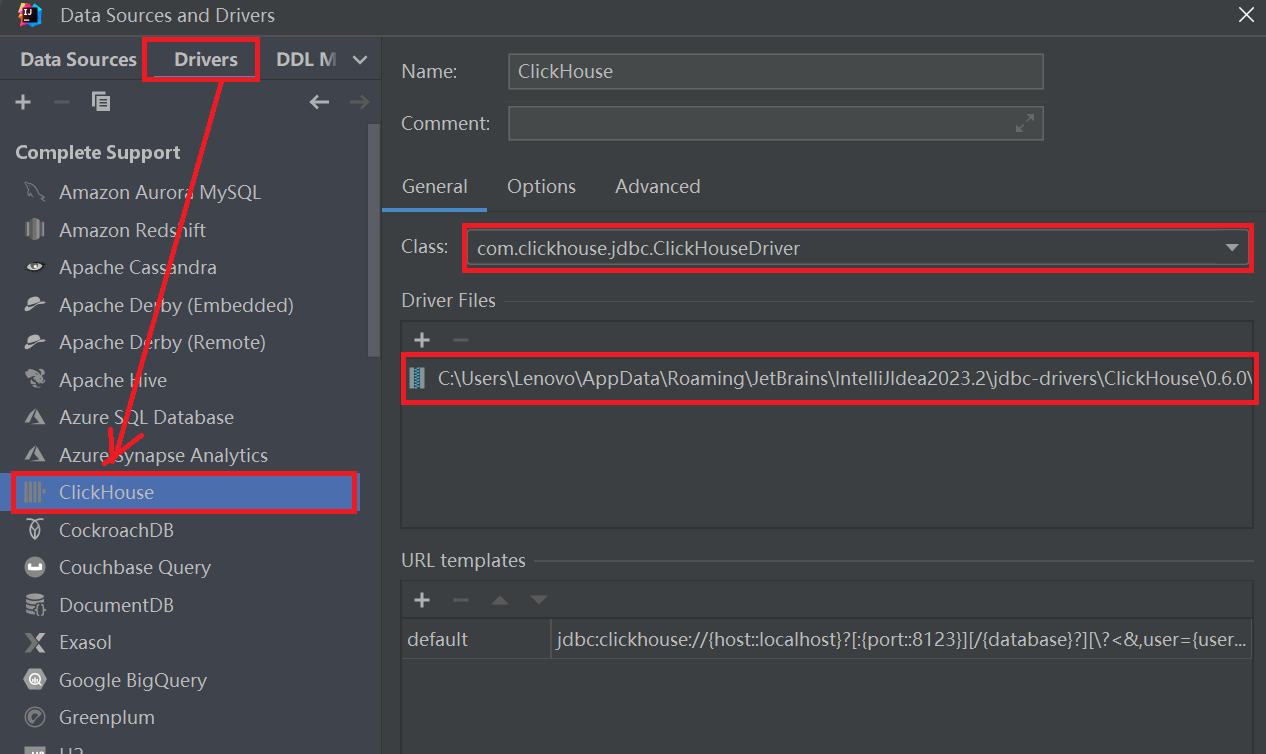
Task: Select Azure SQL Database driver
Action: tap(146, 417)
